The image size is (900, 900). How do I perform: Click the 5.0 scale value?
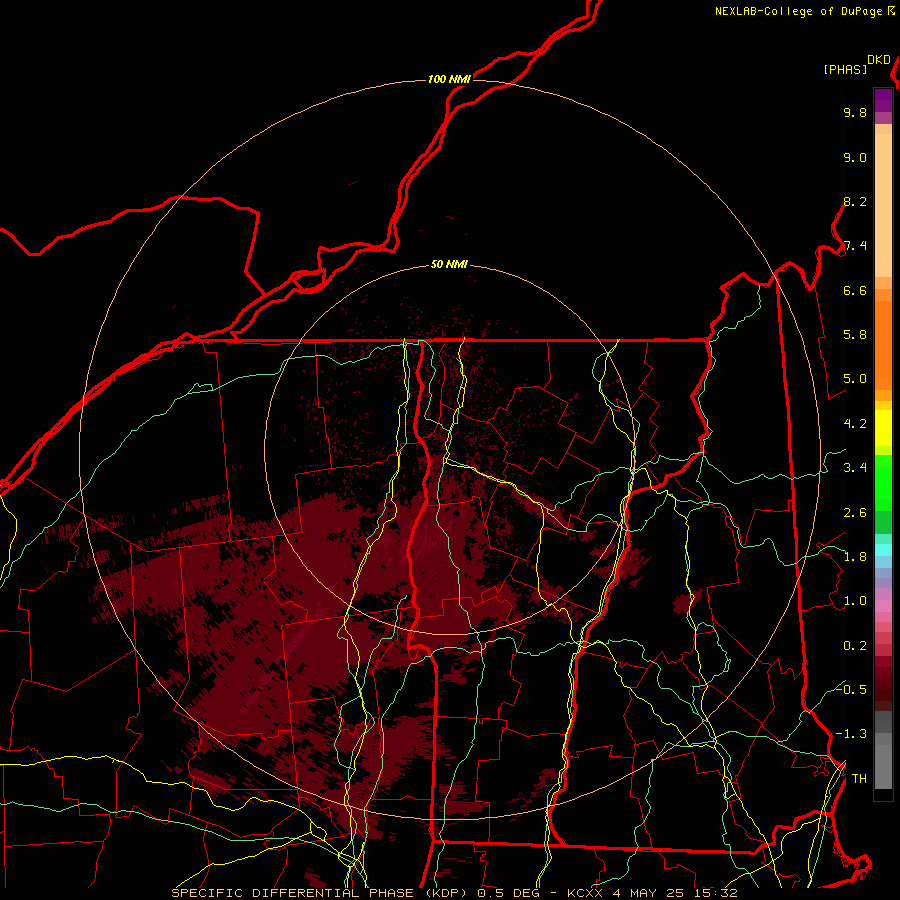(855, 379)
